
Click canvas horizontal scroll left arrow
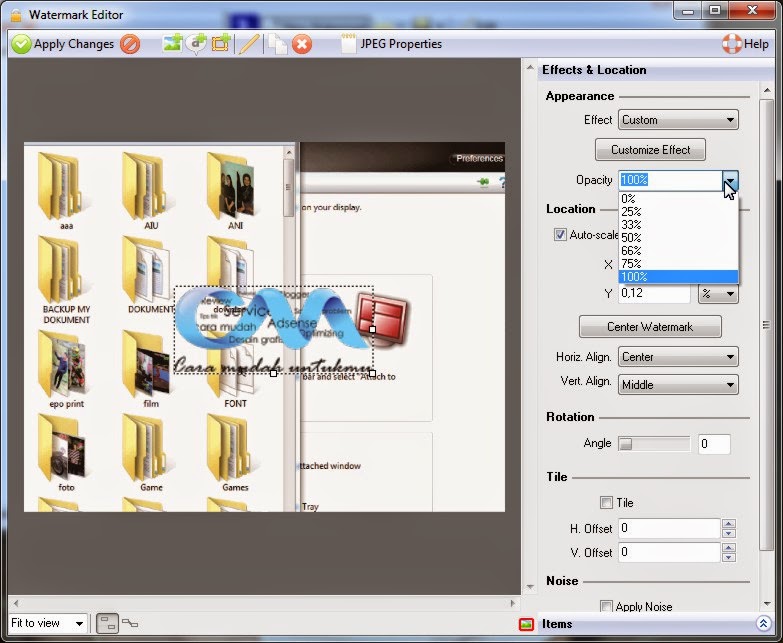coord(16,603)
